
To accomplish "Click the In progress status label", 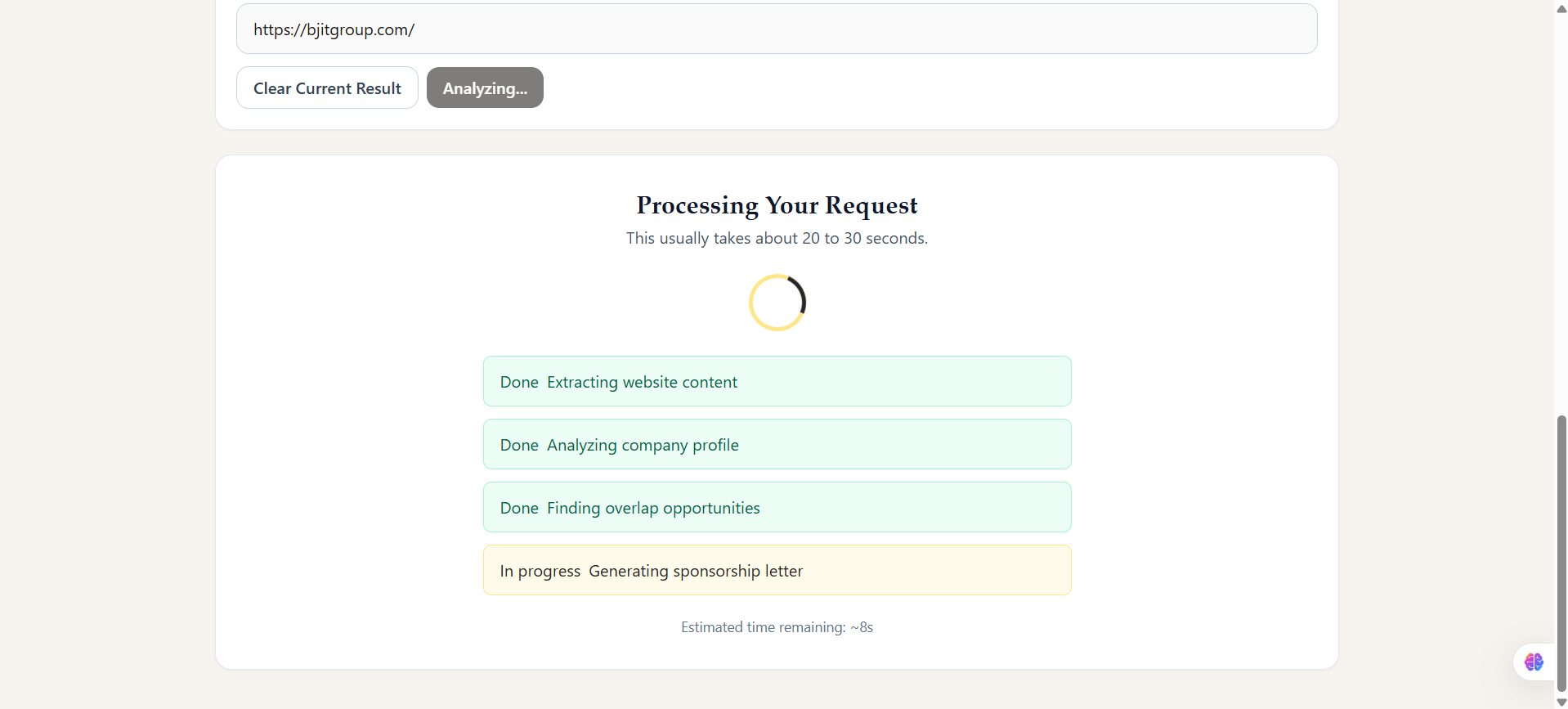I will [540, 571].
